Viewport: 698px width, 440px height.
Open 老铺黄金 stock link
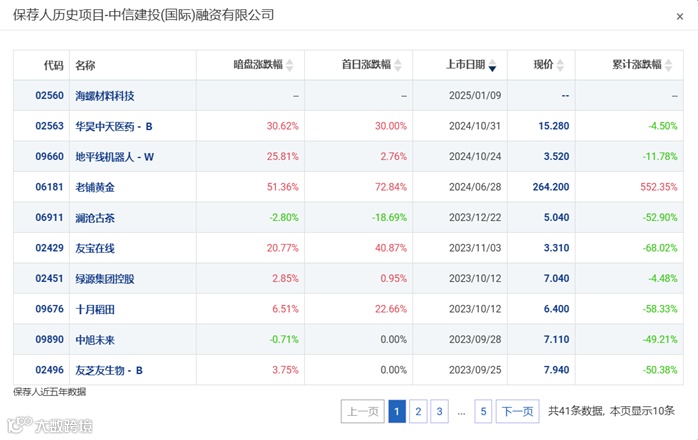coord(95,187)
